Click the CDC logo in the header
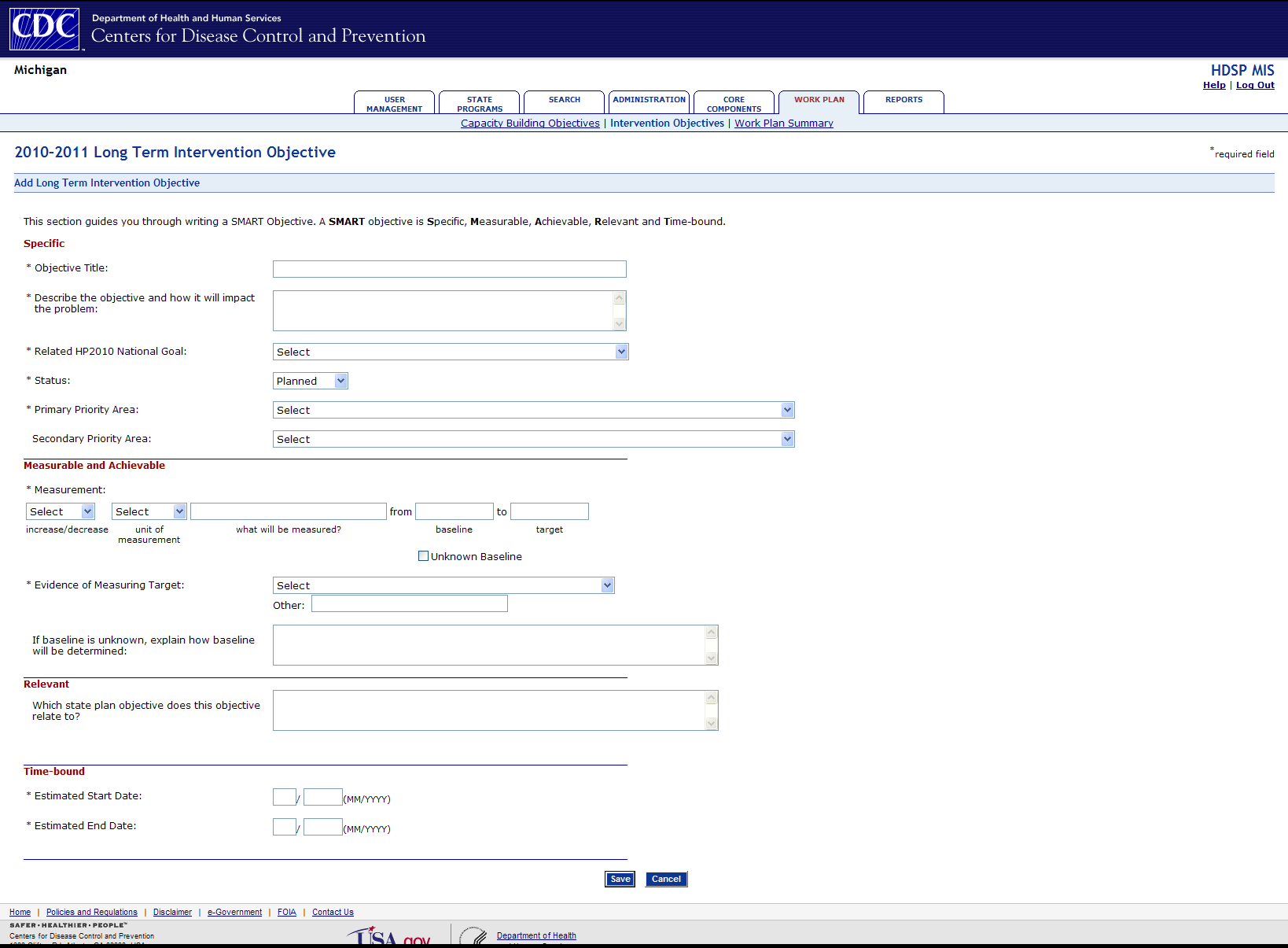The width and height of the screenshot is (1288, 948). (x=44, y=28)
